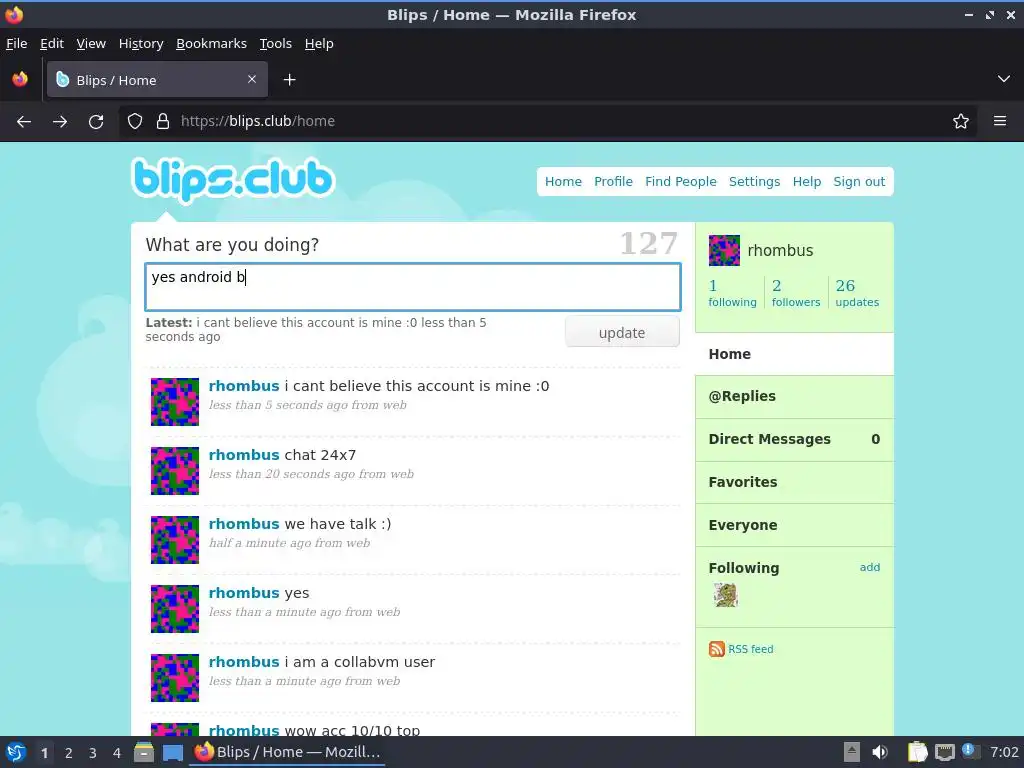This screenshot has width=1024, height=768.
Task: Click rhombus name on the 'chat 24x7' post
Action: pyautogui.click(x=244, y=455)
